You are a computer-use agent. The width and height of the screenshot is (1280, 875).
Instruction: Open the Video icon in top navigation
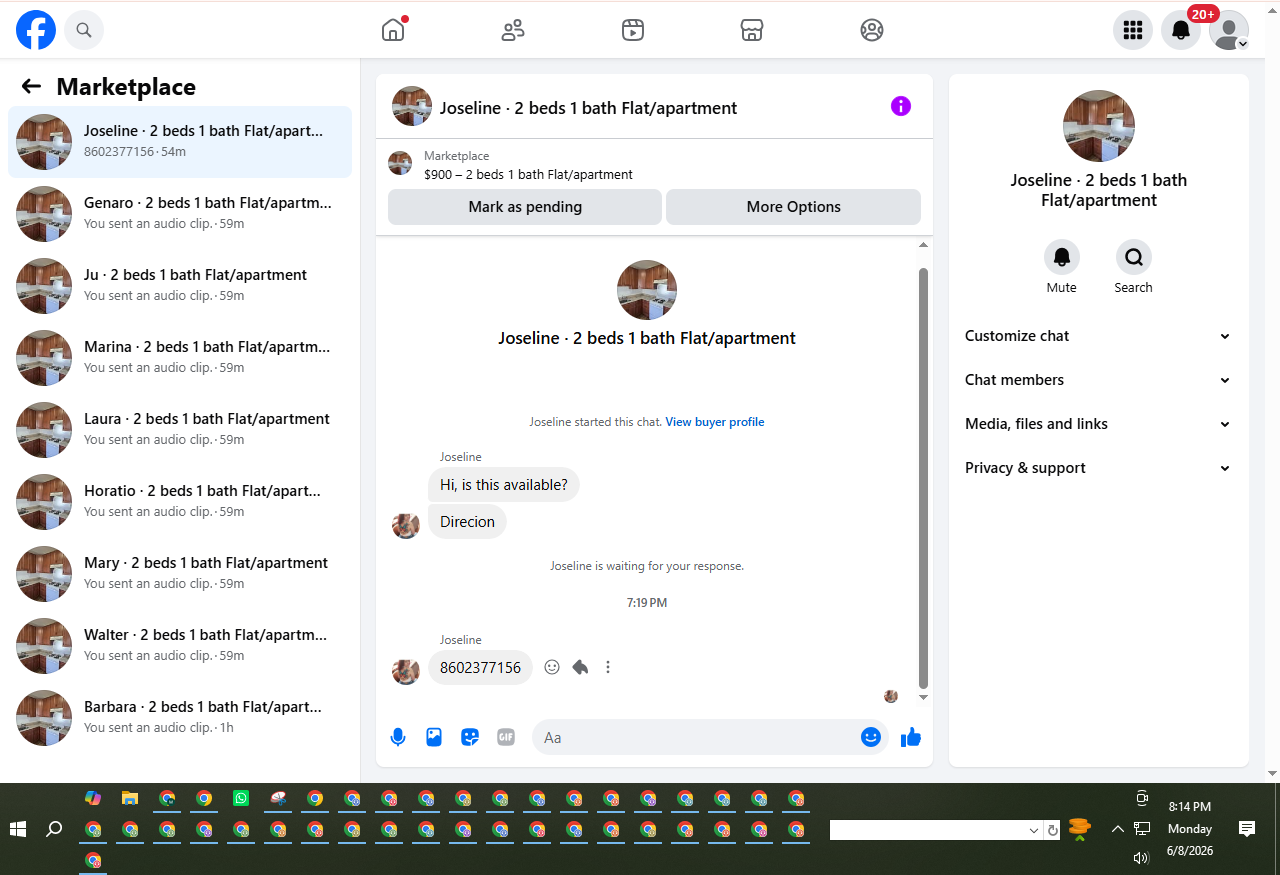click(x=632, y=30)
